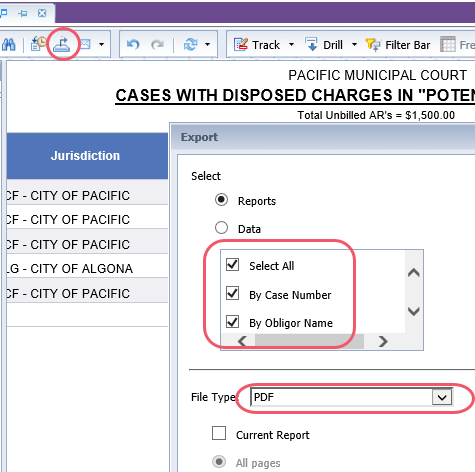Uncheck By Obligor Name checkbox
The width and height of the screenshot is (475, 472).
click(x=232, y=322)
